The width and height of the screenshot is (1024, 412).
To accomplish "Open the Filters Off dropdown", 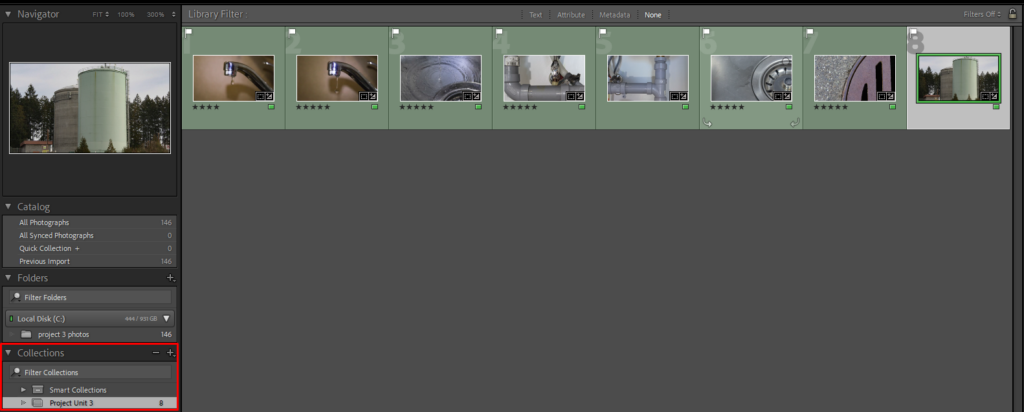I will pos(983,15).
